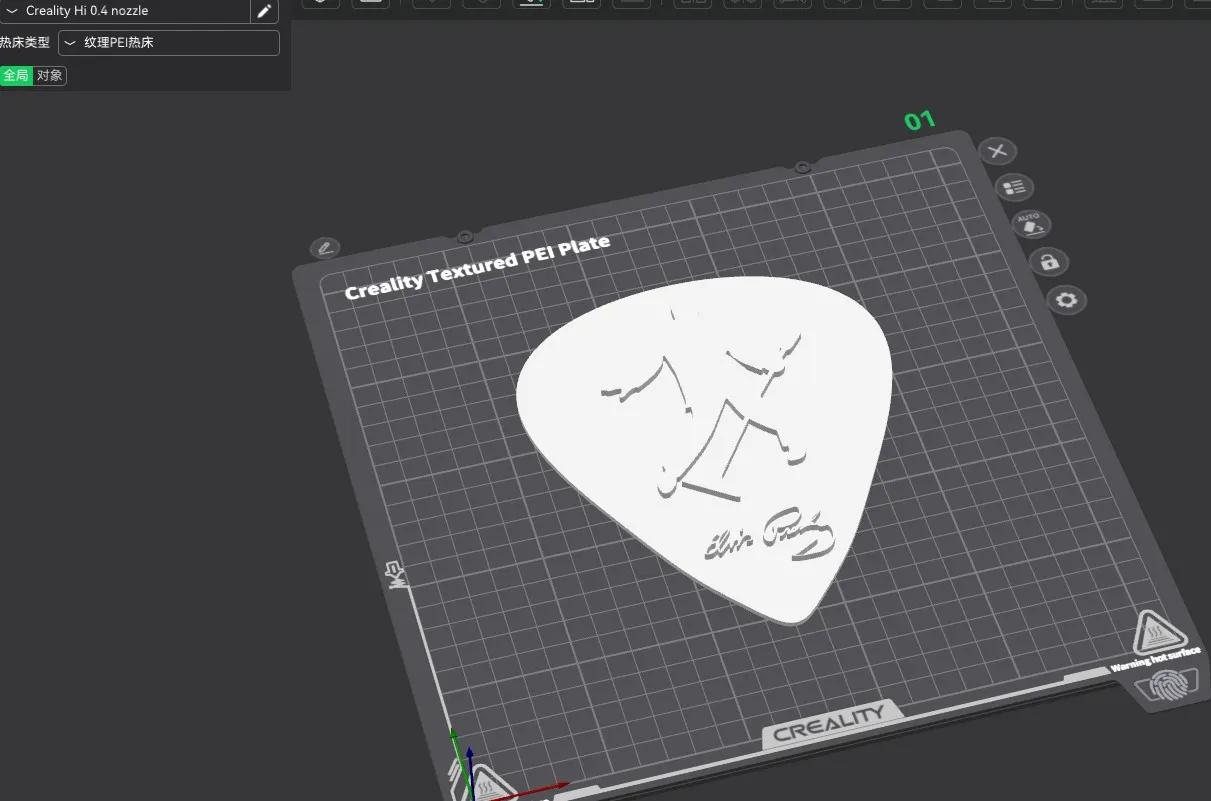Image resolution: width=1211 pixels, height=801 pixels.
Task: Toggle the plate lock icon
Action: [x=1049, y=262]
